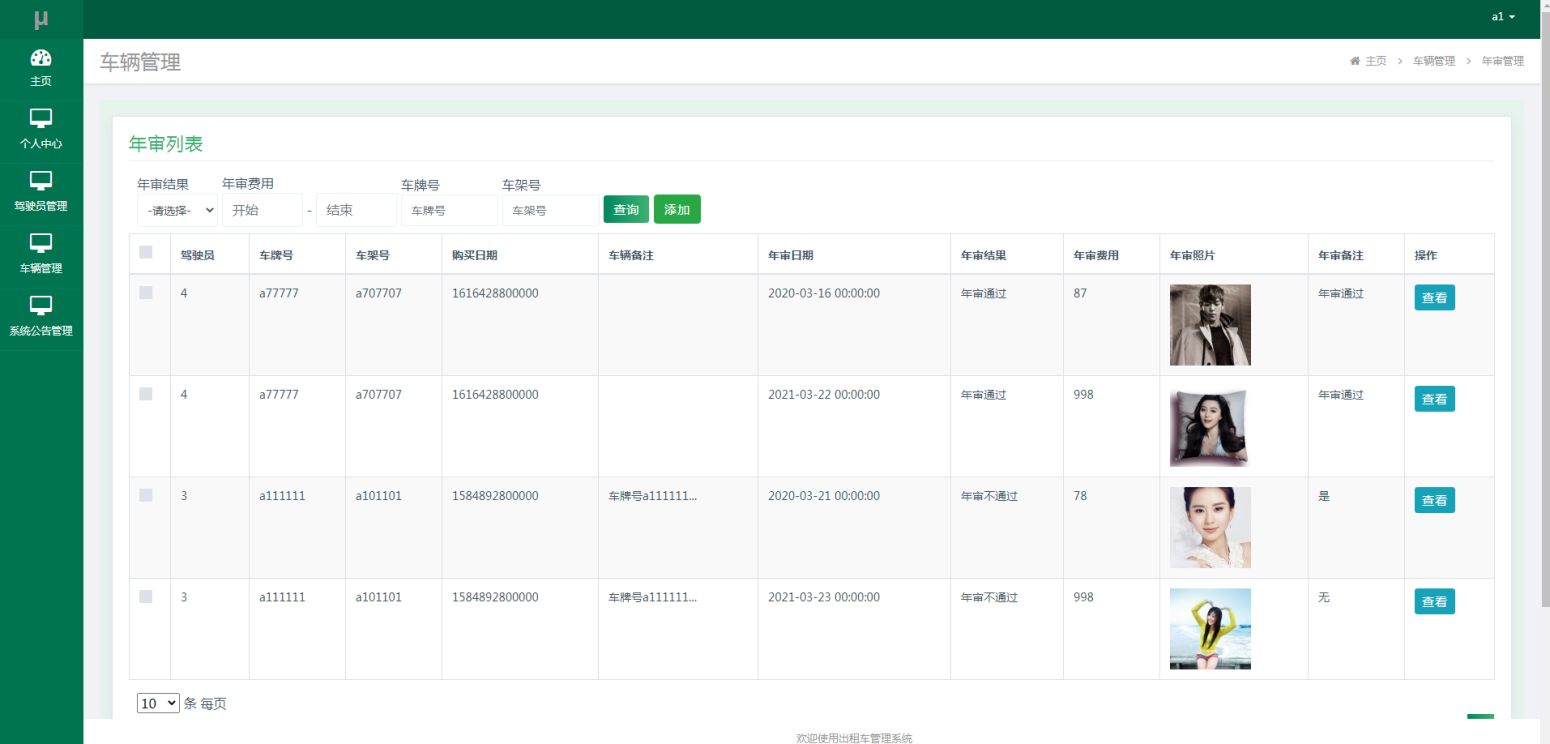
Task: Click the date 2021-03-23 00:00:00
Action: (824, 597)
